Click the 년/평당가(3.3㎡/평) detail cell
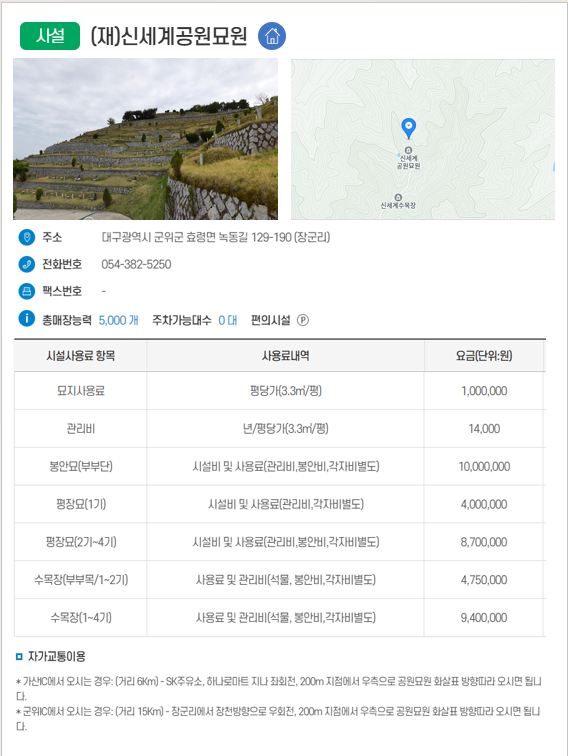This screenshot has height=756, width=568. (x=285, y=429)
